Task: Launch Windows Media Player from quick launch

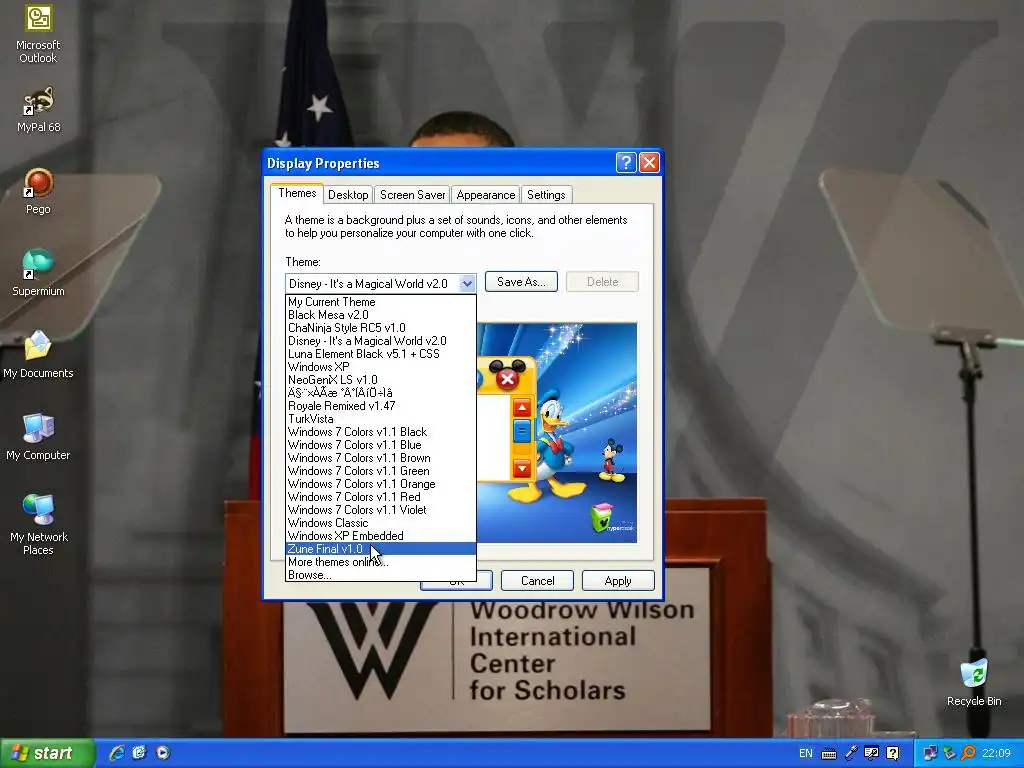Action: [163, 753]
